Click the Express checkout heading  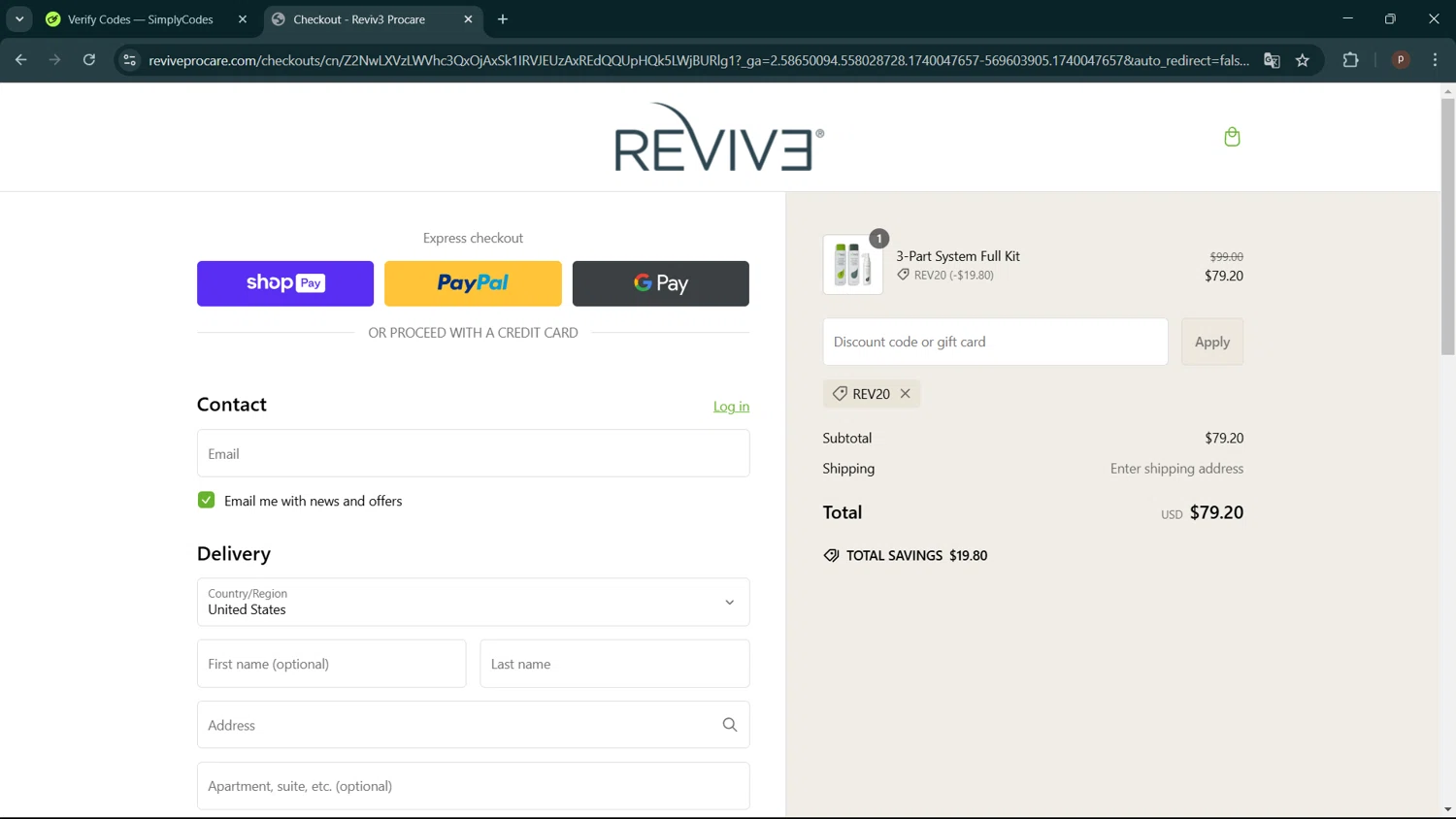coord(473,238)
